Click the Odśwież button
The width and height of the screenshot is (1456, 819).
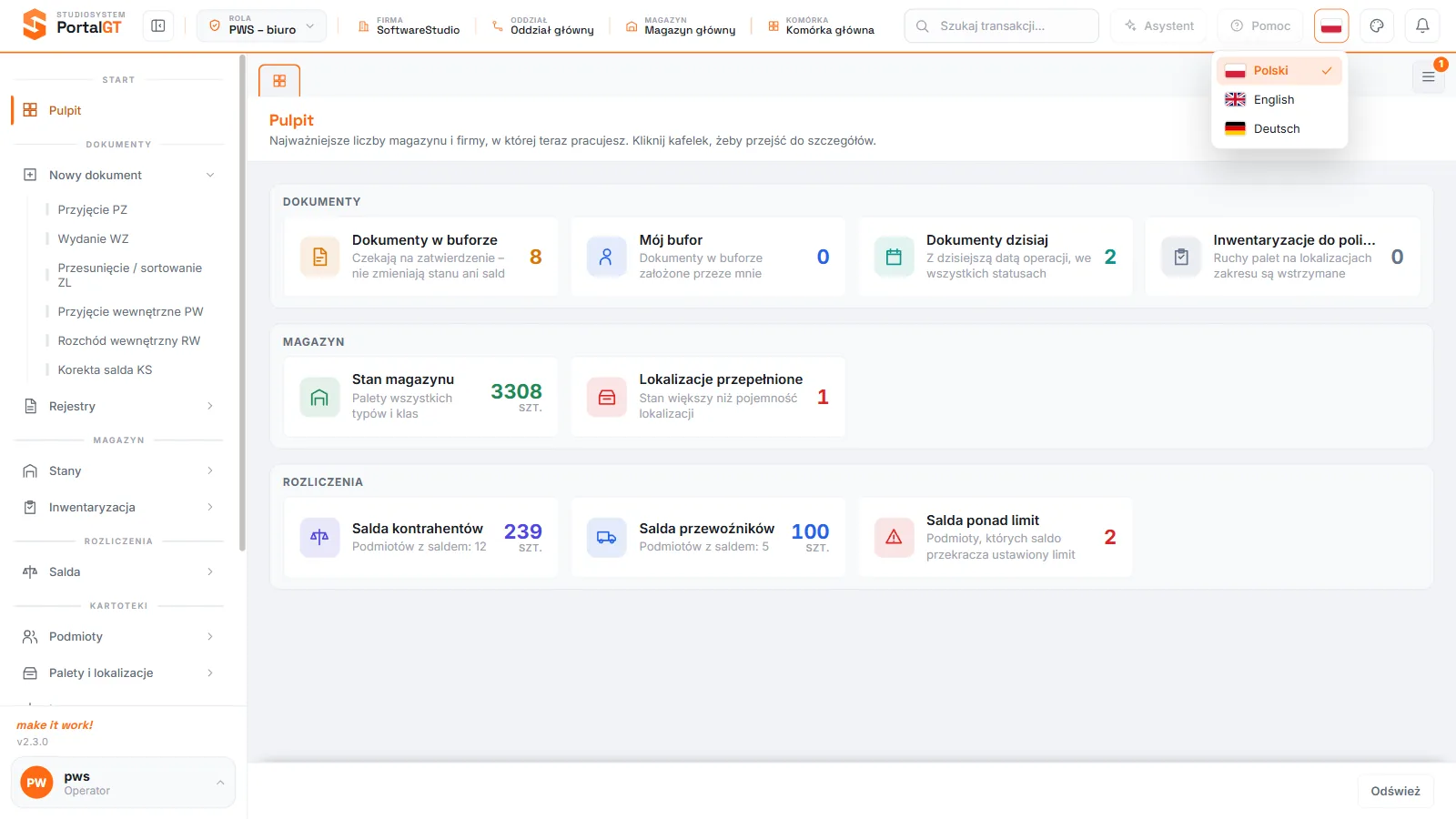click(1396, 791)
